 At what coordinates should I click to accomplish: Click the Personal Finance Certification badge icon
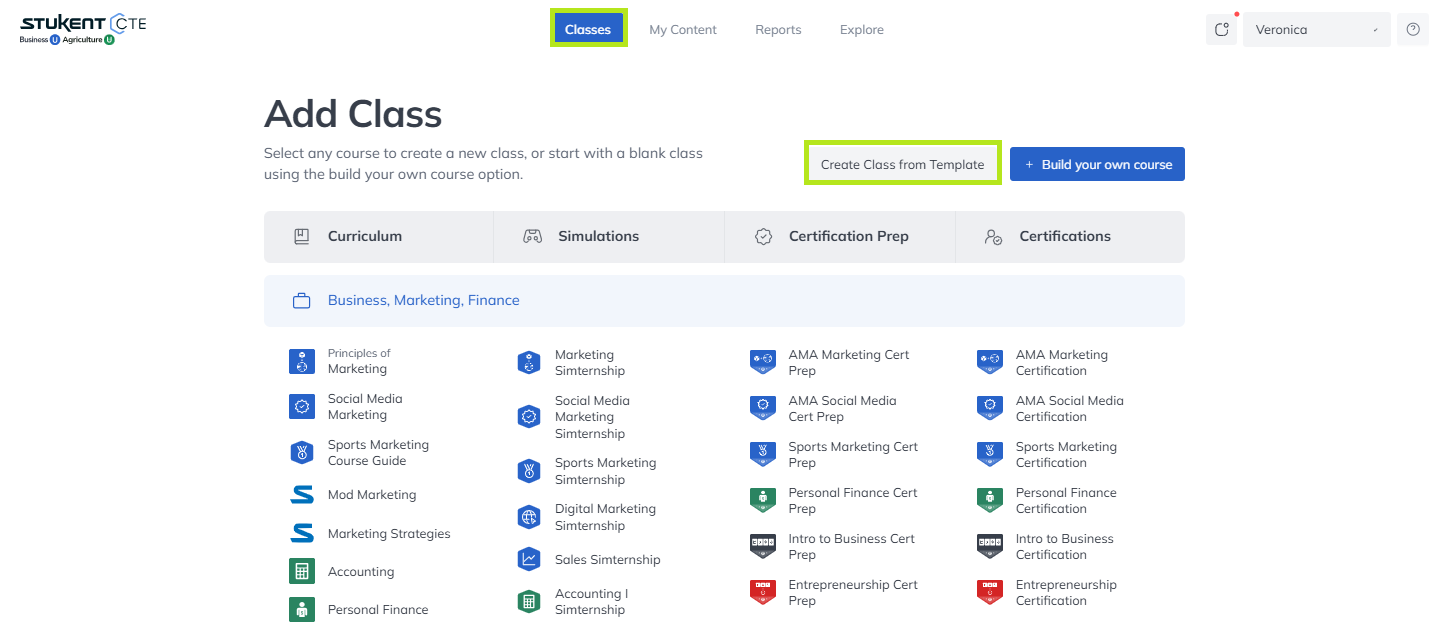coord(990,500)
